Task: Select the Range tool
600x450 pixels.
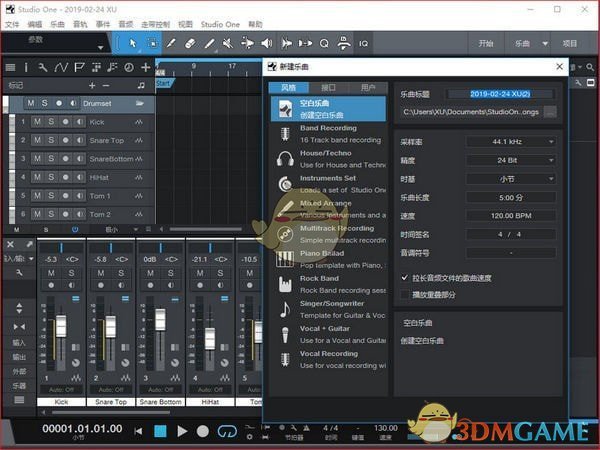Action: (x=152, y=43)
